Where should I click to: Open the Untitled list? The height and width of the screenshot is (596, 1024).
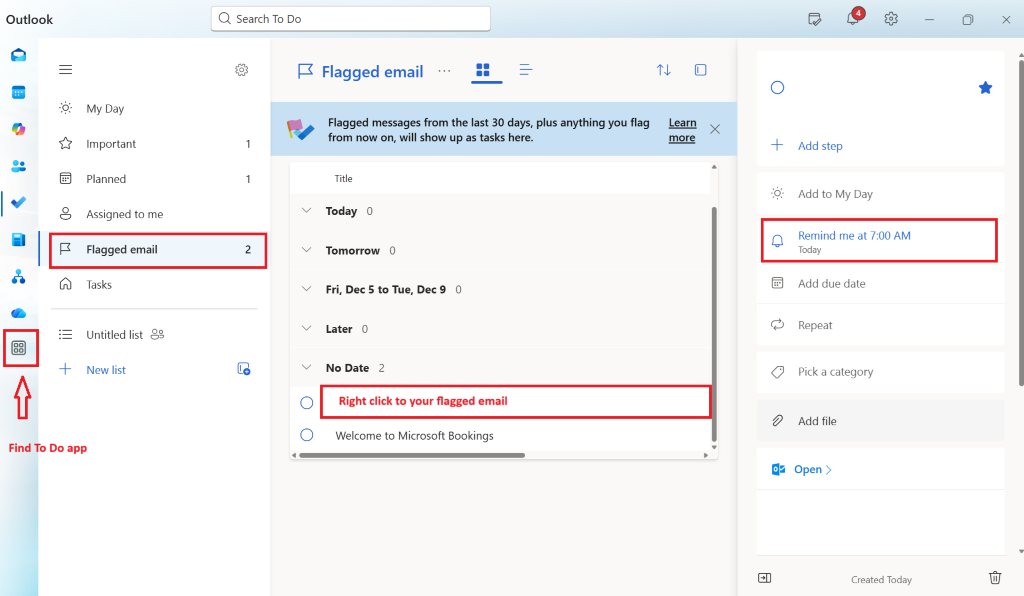[x=155, y=335]
